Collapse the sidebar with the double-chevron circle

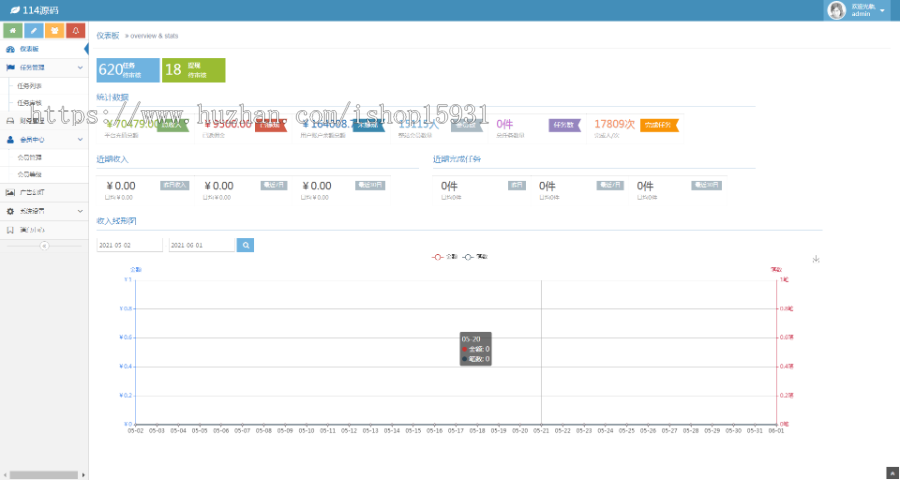click(x=44, y=246)
